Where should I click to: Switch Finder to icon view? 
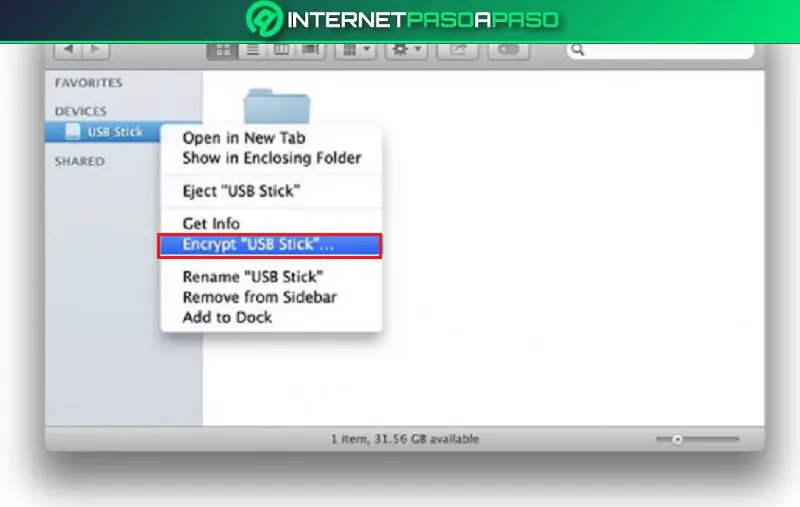[222, 50]
